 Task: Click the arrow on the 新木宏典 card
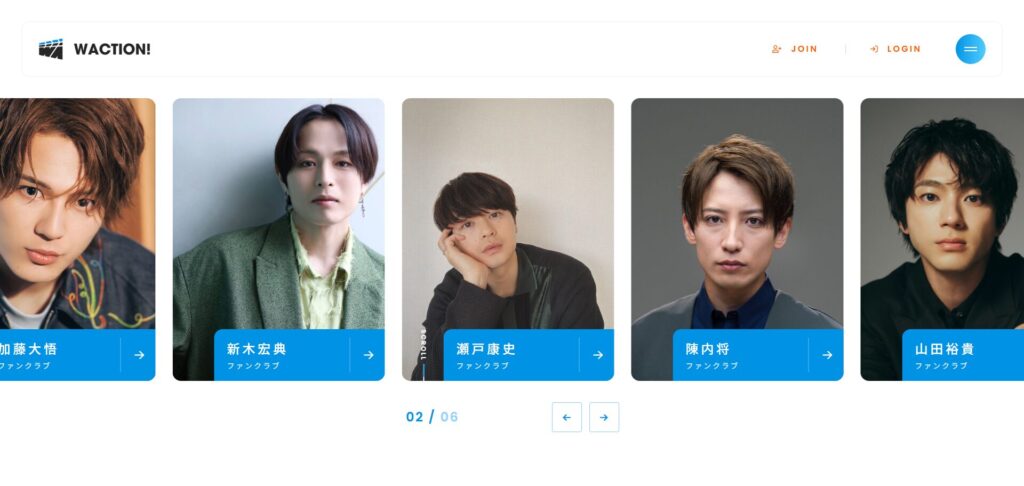pos(368,355)
